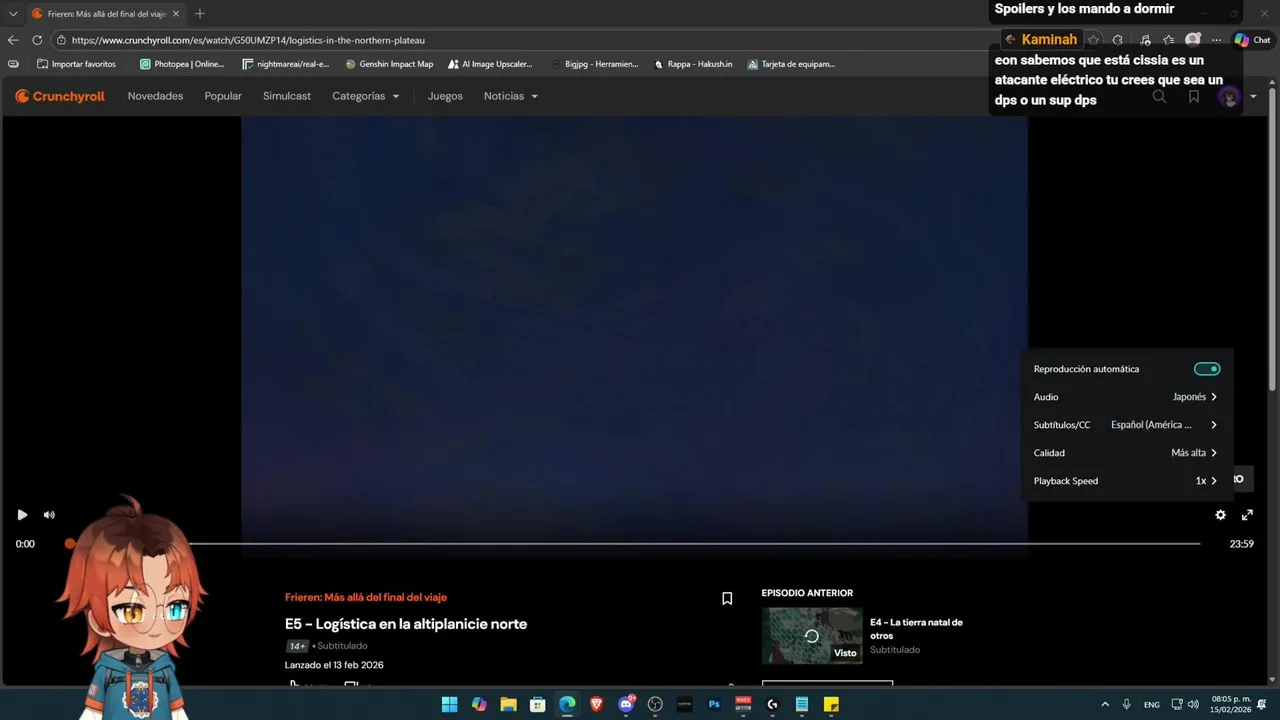Open File Explorer from taskbar

pos(508,704)
